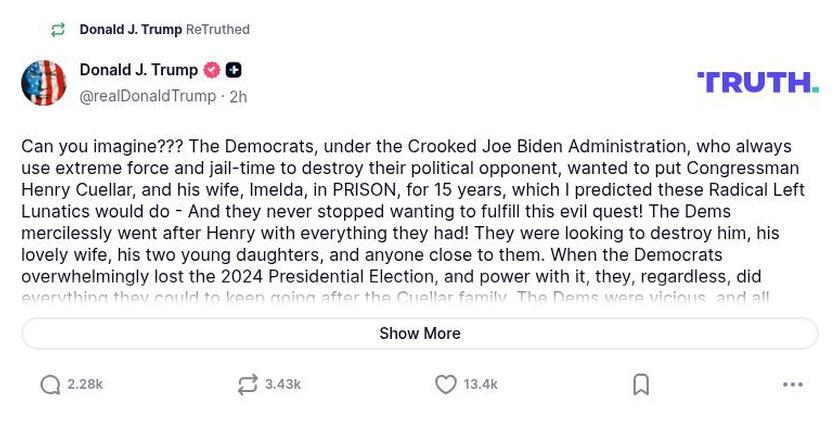Bookmark this post
The height and width of the screenshot is (424, 840).
point(641,385)
